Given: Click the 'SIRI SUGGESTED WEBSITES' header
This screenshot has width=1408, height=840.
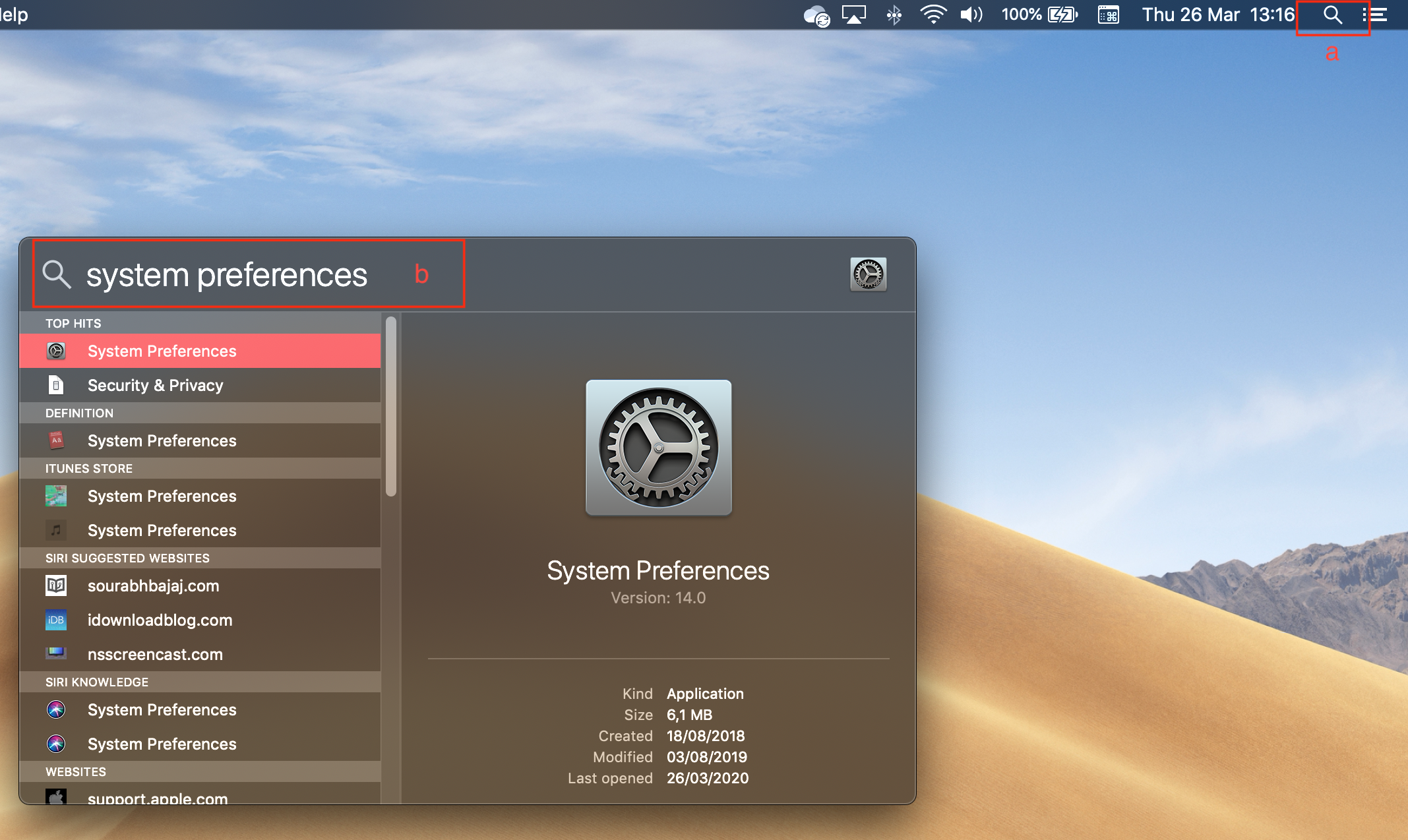Looking at the screenshot, I should point(127,558).
